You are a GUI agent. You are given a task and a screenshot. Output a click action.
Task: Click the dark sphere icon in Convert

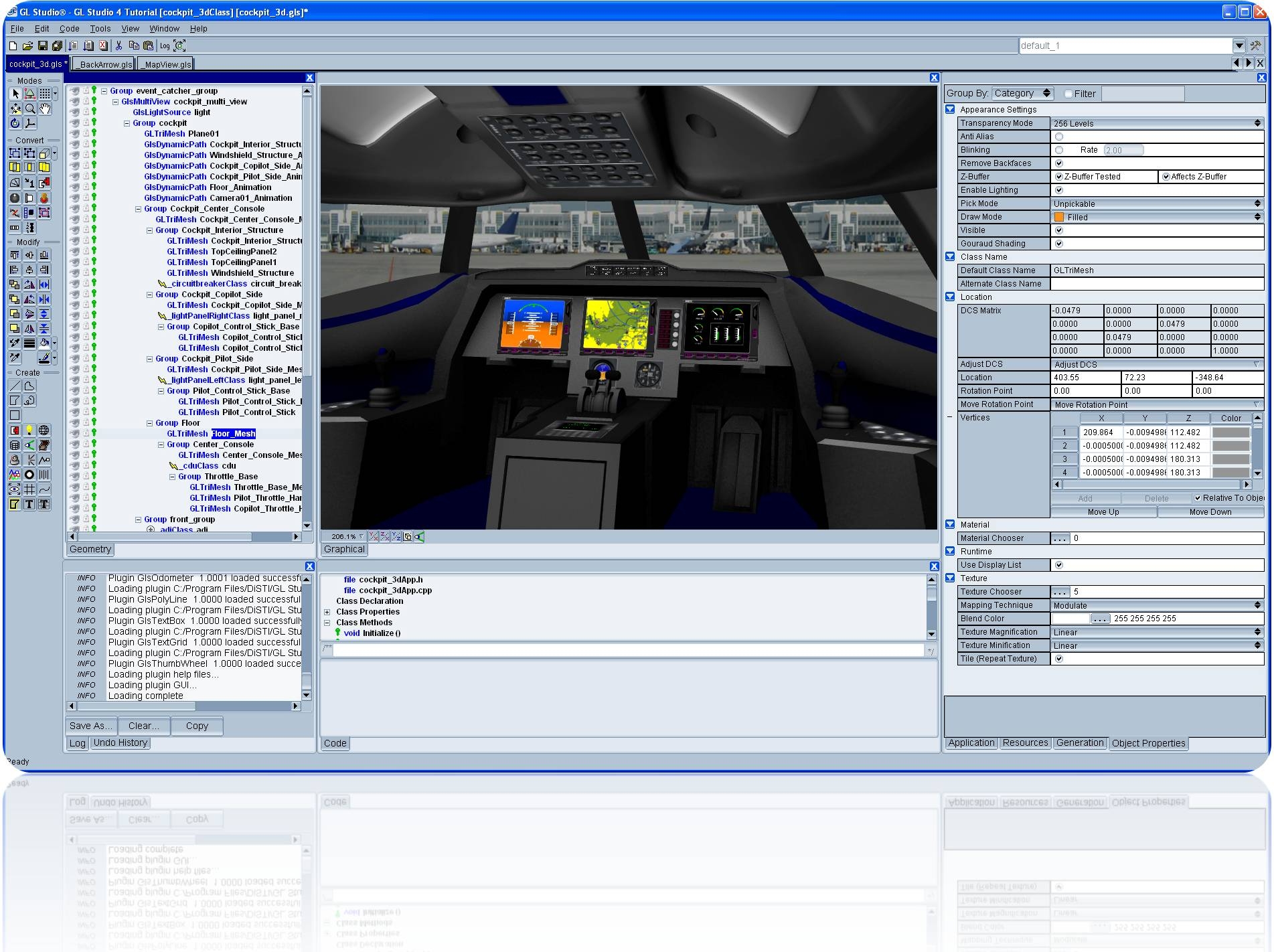pos(15,197)
